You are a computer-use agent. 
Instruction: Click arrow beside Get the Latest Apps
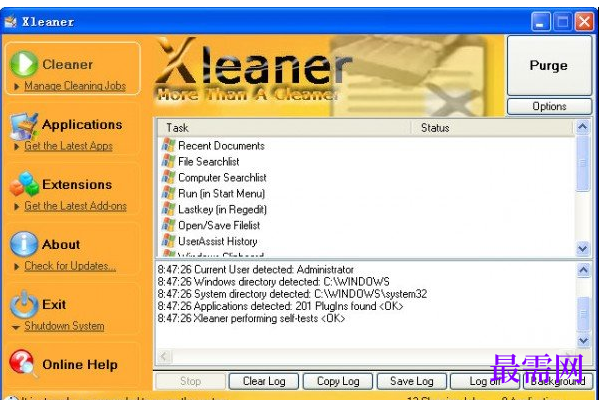pyautogui.click(x=17, y=147)
